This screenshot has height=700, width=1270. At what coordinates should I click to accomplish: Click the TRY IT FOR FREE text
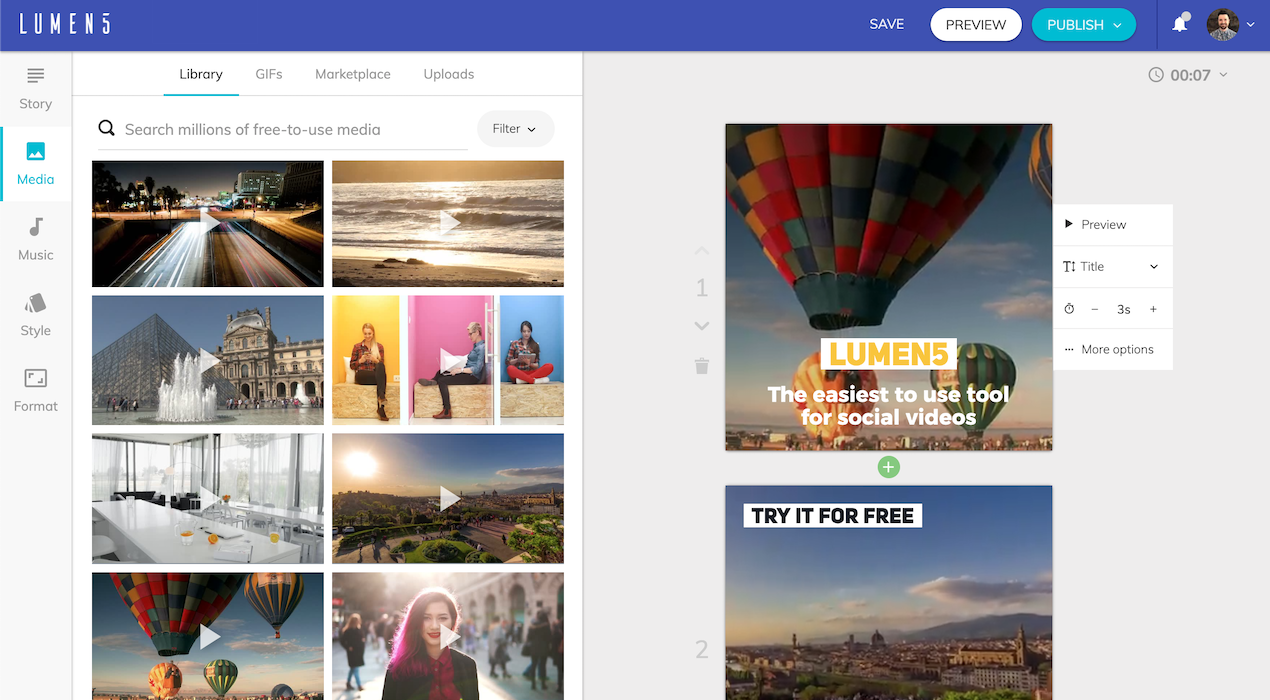[x=833, y=516]
